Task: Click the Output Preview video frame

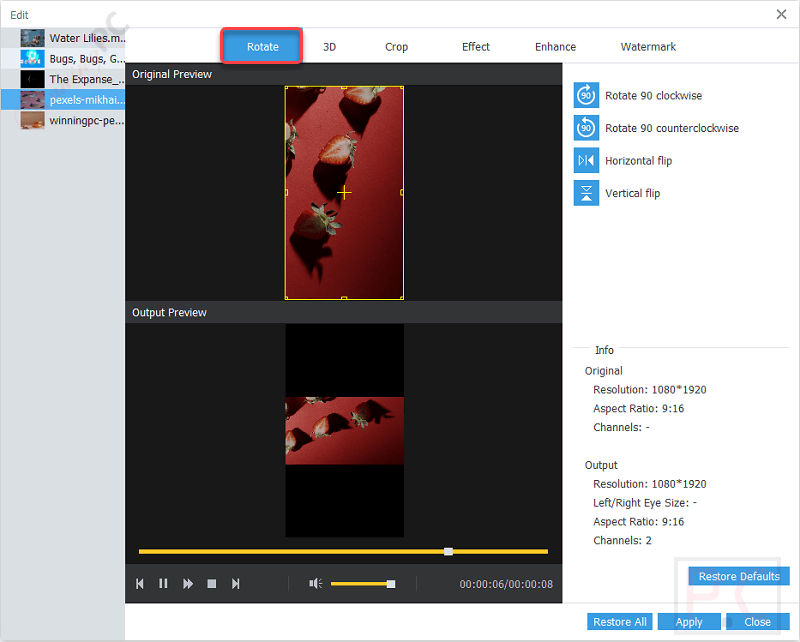Action: tap(344, 431)
